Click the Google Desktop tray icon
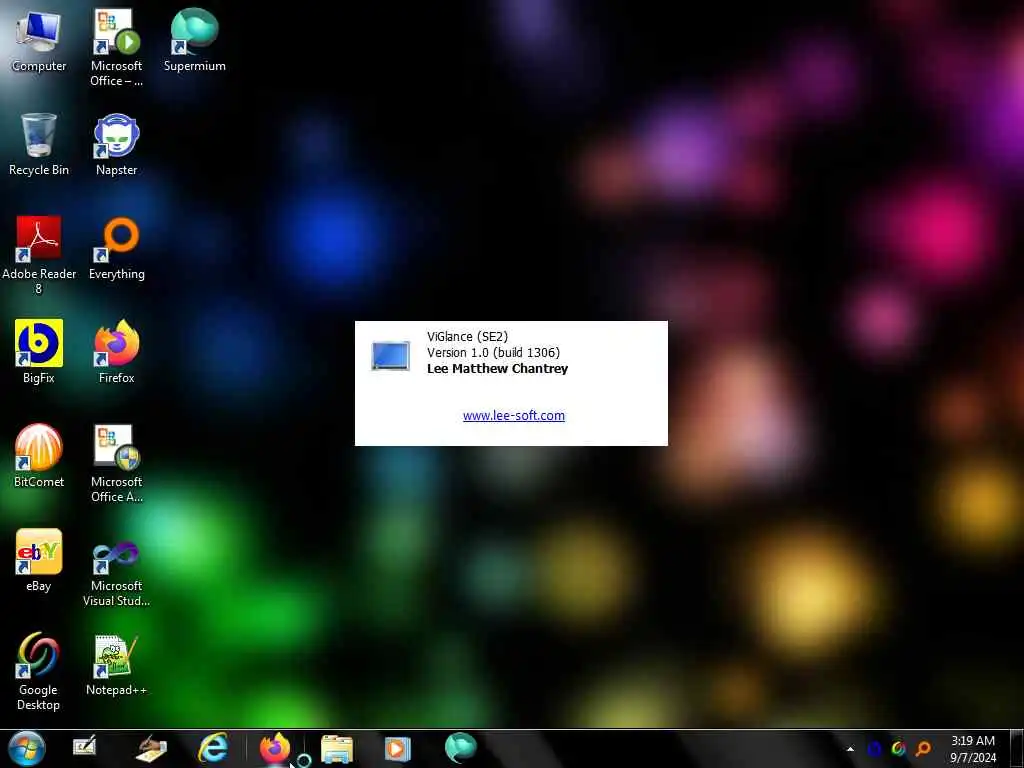This screenshot has width=1024, height=768. pos(899,748)
